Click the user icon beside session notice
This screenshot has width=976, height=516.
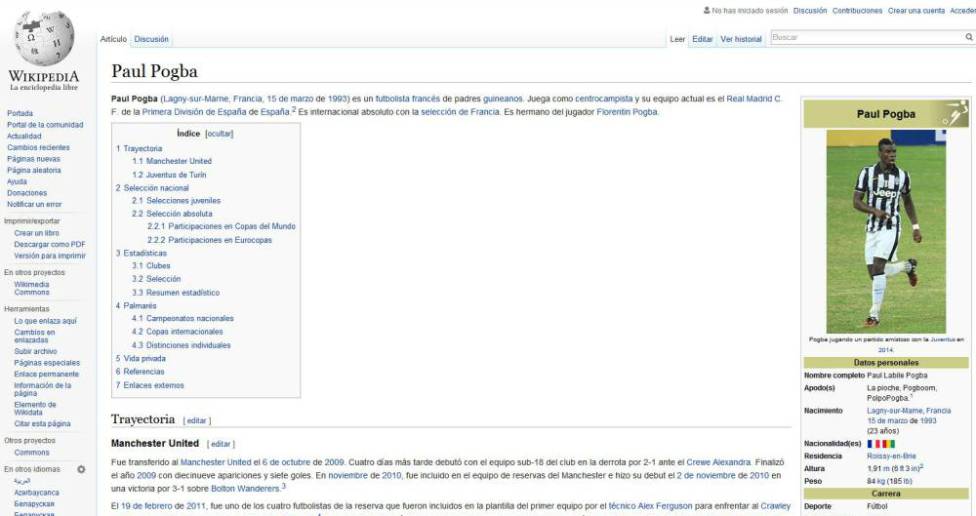(707, 11)
